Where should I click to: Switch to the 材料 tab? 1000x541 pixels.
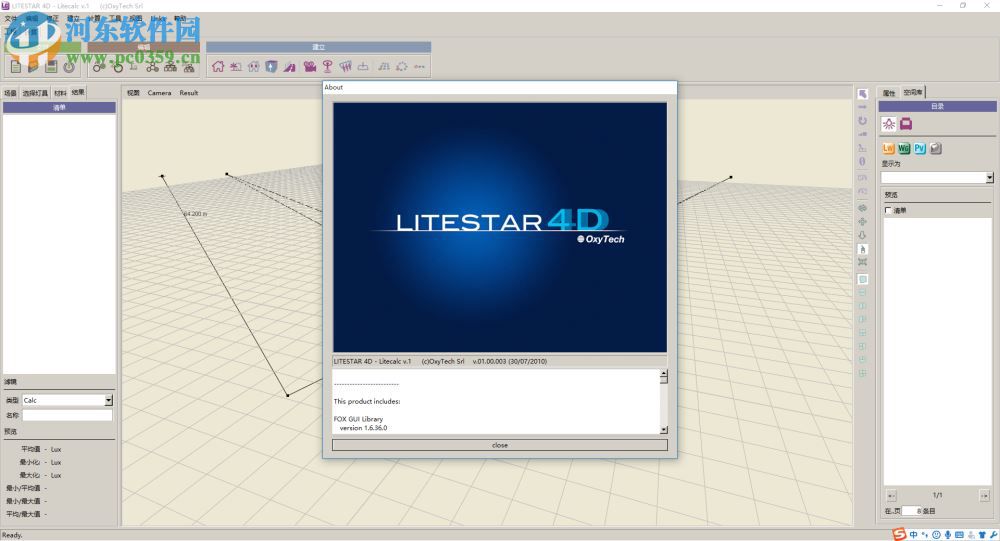tap(60, 93)
